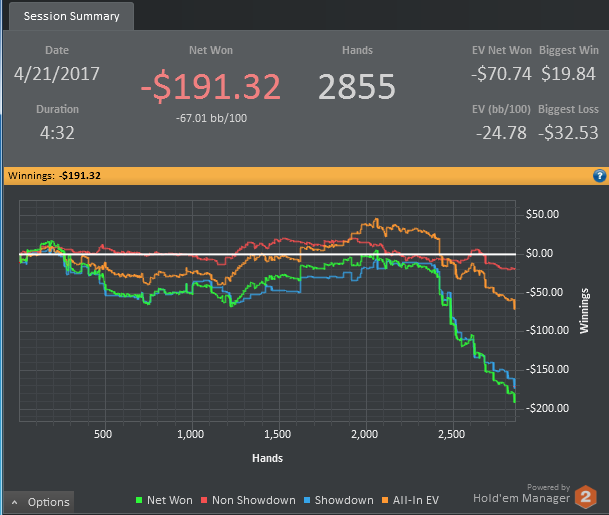Screen dimensions: 609x515
Task: Click the EV (bb/100) heading
Action: pyautogui.click(x=501, y=109)
